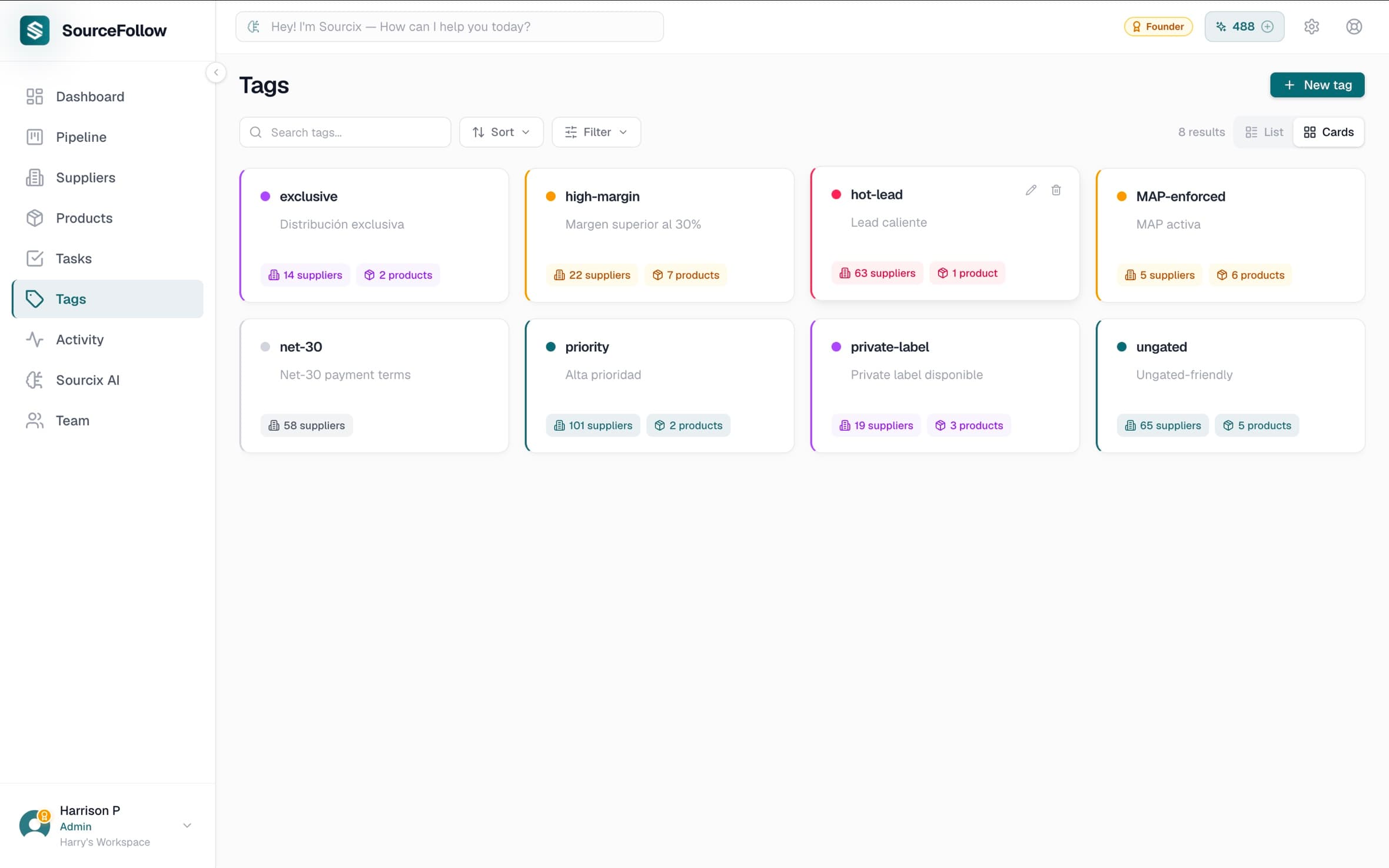
Task: Open Sourcix AI from the sidebar
Action: pos(87,380)
